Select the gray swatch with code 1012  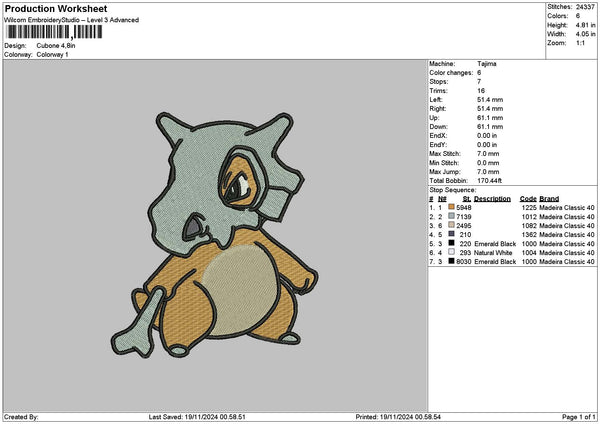pyautogui.click(x=453, y=216)
